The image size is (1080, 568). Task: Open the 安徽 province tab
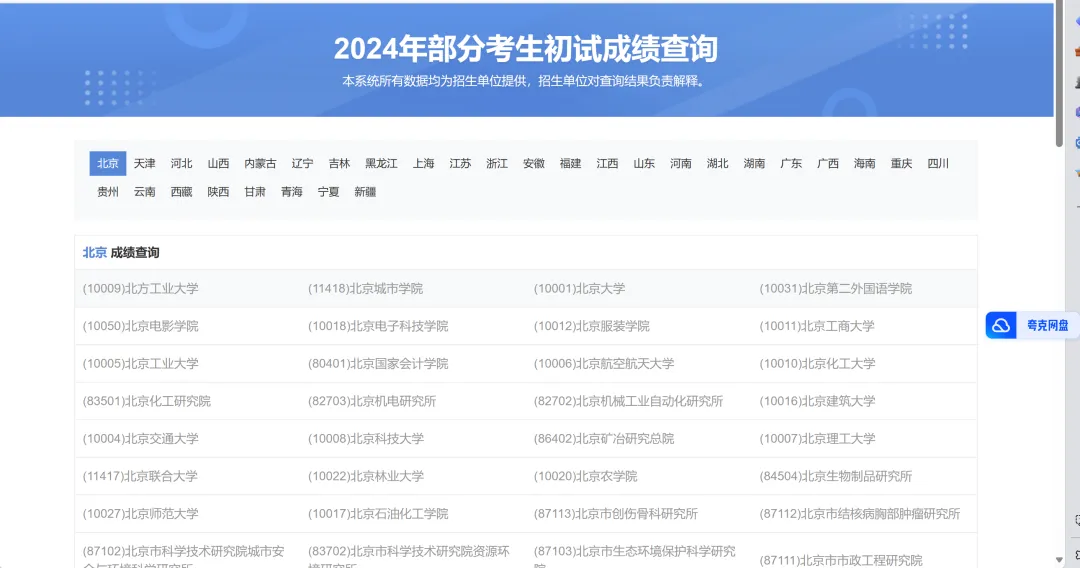(534, 163)
